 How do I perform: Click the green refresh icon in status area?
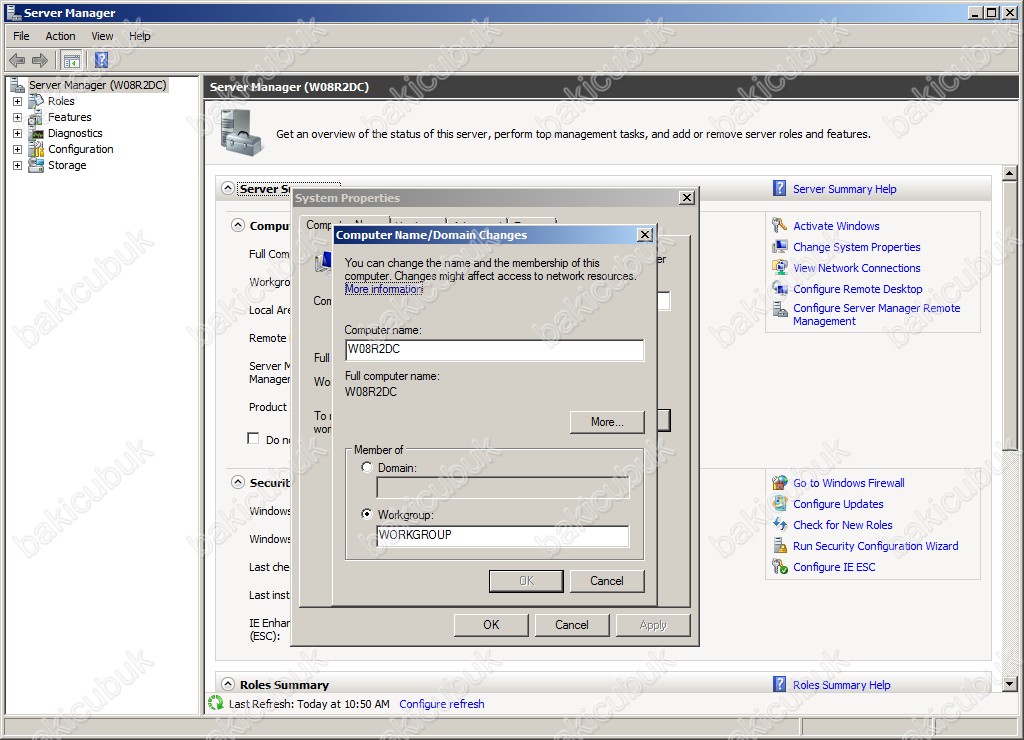coord(216,703)
